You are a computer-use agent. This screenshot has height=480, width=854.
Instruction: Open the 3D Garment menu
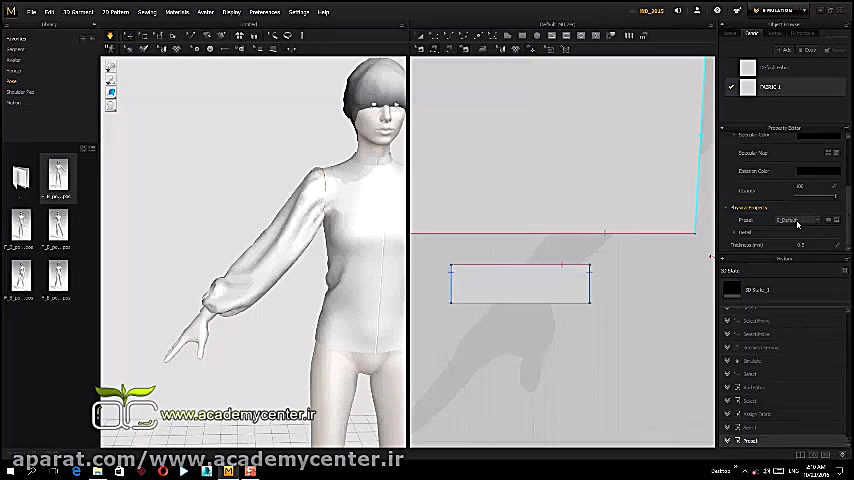tap(78, 12)
